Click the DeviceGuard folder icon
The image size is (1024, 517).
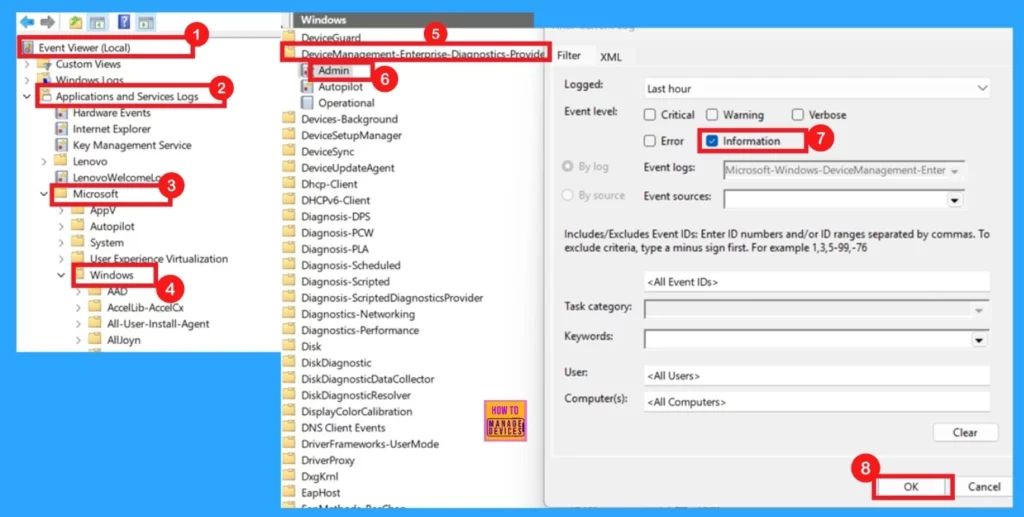pos(289,37)
